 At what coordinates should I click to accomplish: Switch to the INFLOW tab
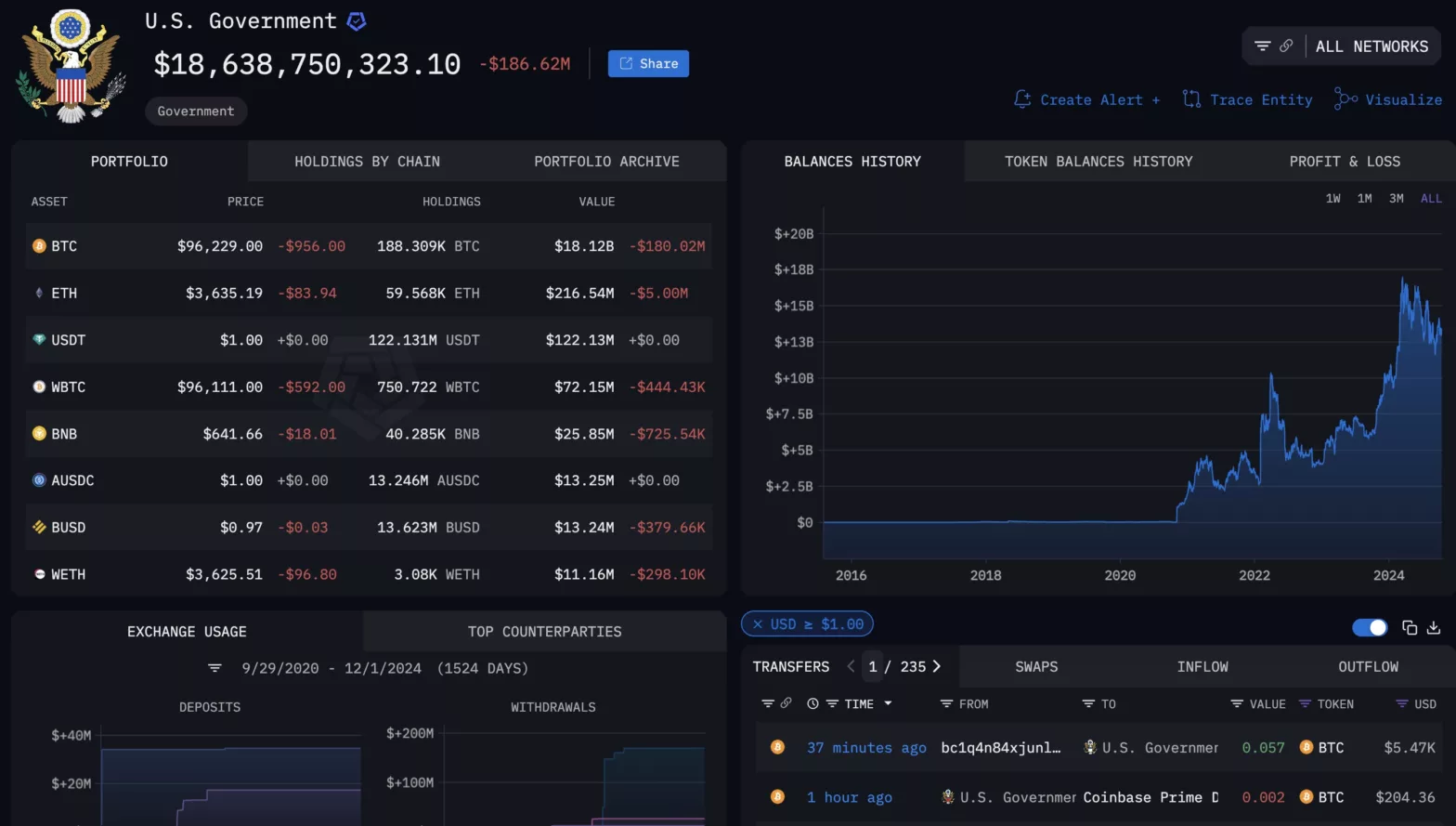[x=1202, y=666]
